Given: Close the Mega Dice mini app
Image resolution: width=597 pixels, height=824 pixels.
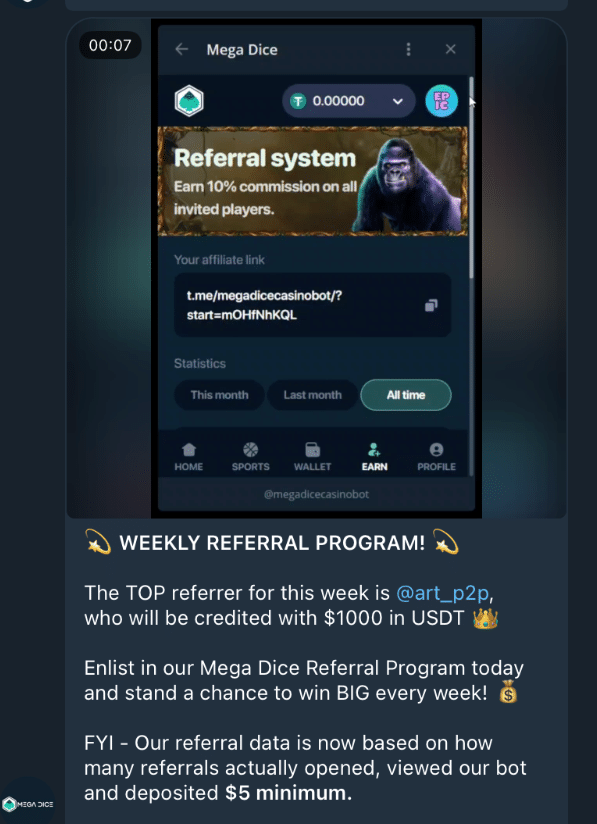Looking at the screenshot, I should point(450,49).
